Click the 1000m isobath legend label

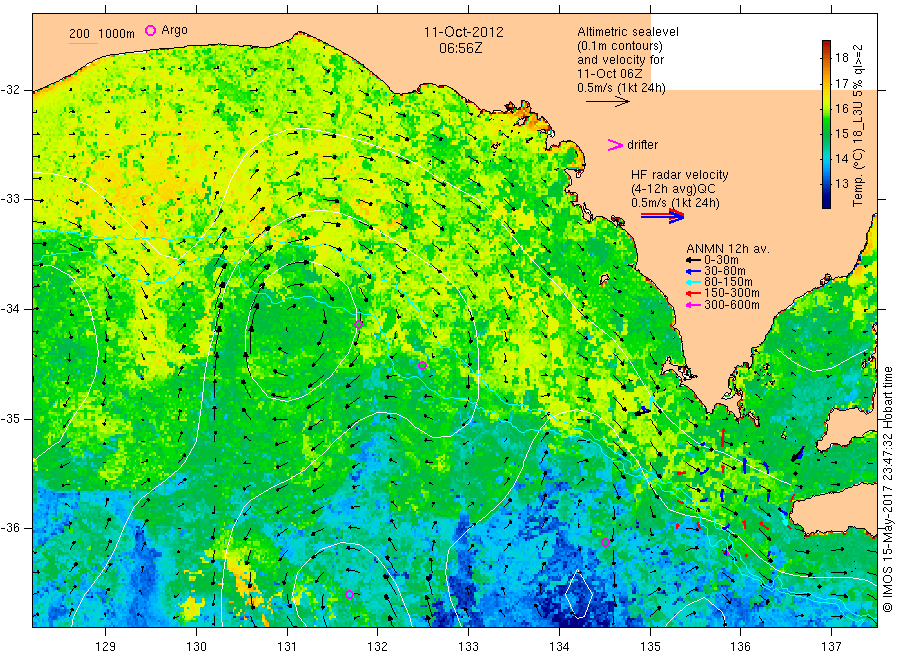(117, 34)
